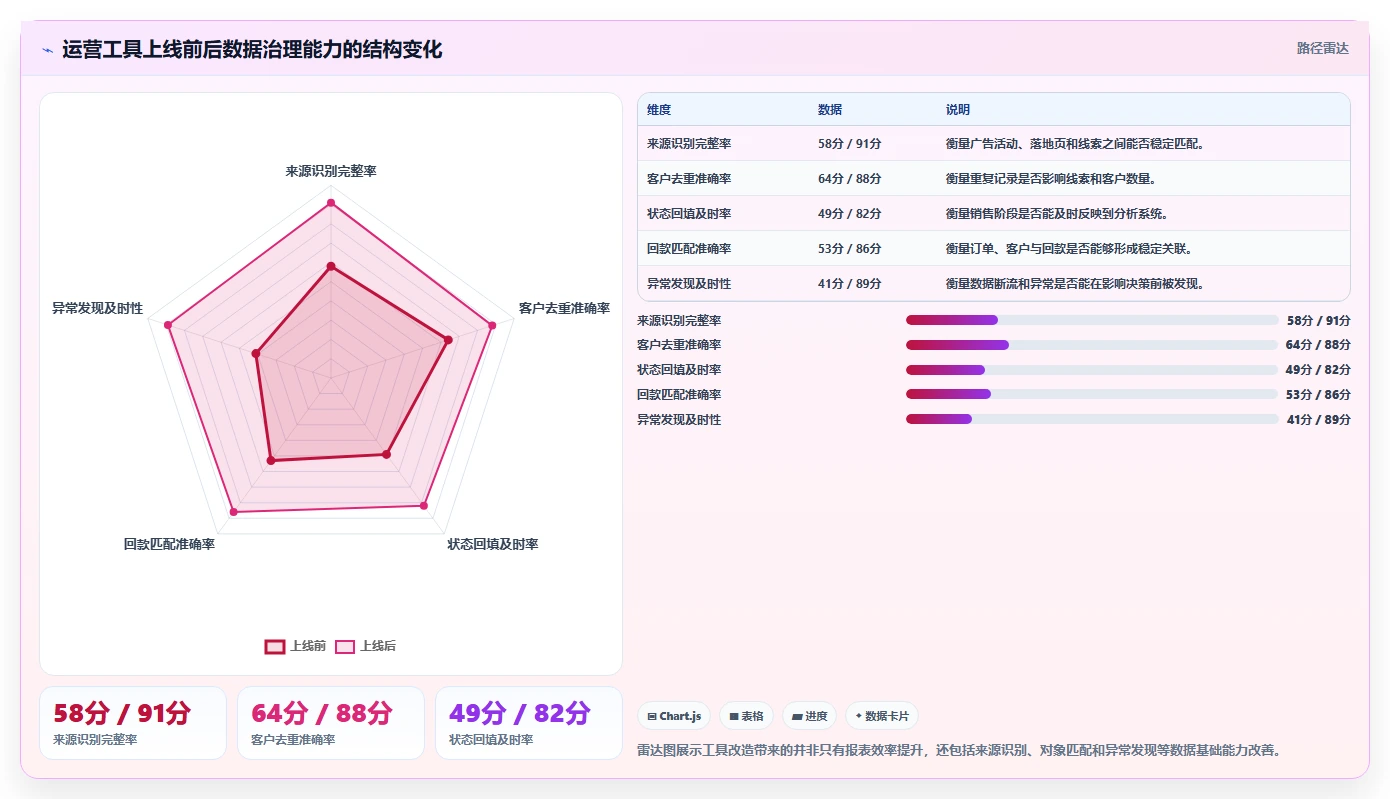Click the 来源识别完整率 progress bar

pos(1092,320)
